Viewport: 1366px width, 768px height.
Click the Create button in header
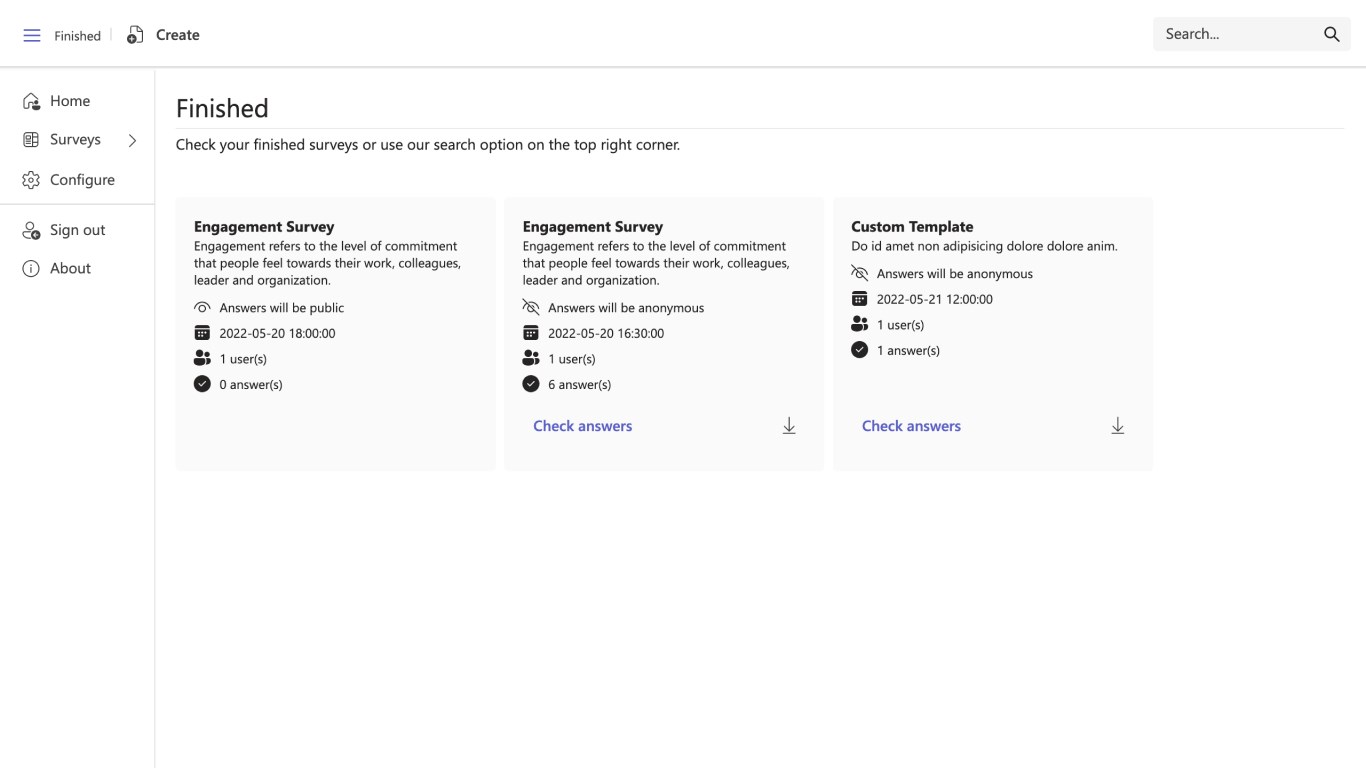point(177,35)
